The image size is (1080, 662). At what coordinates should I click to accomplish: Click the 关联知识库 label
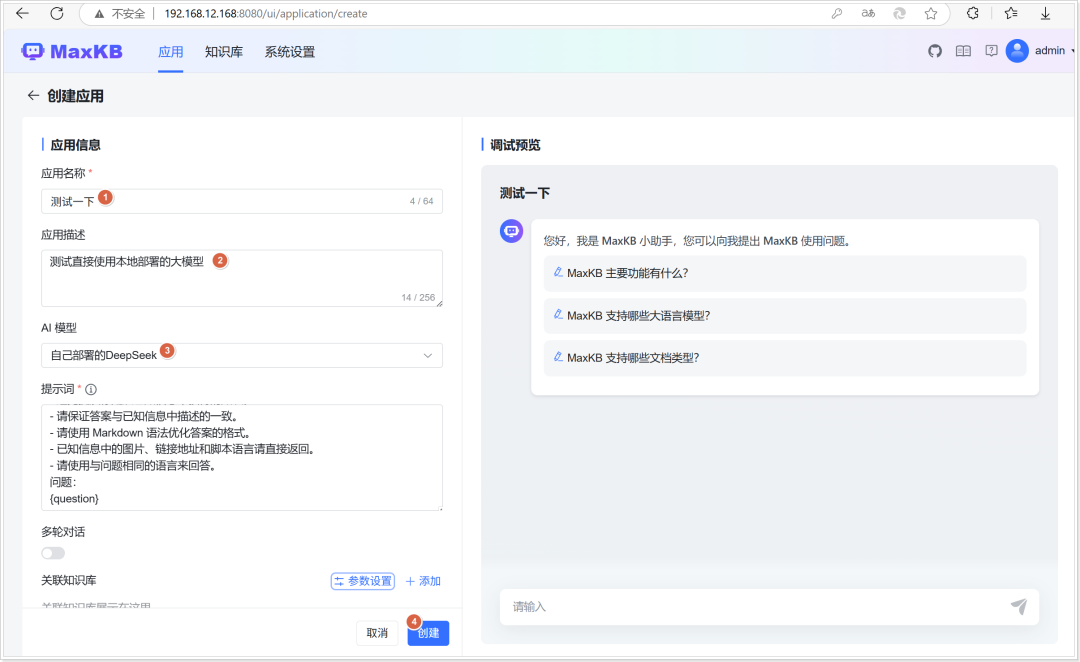click(x=69, y=581)
